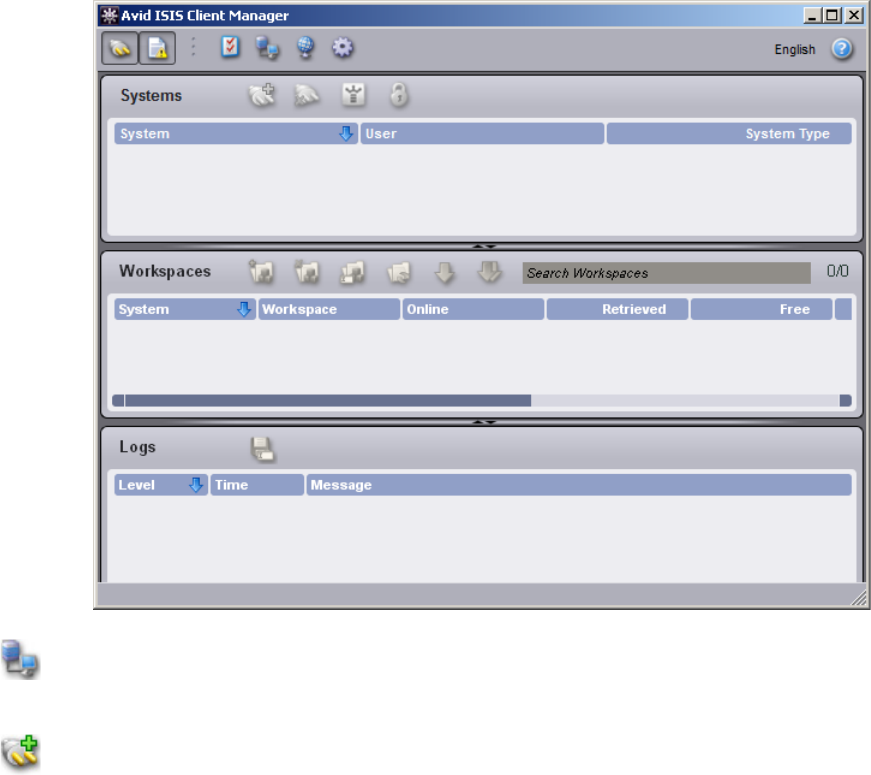Click the padlock icon in Systems panel
The image size is (871, 775).
pos(399,95)
